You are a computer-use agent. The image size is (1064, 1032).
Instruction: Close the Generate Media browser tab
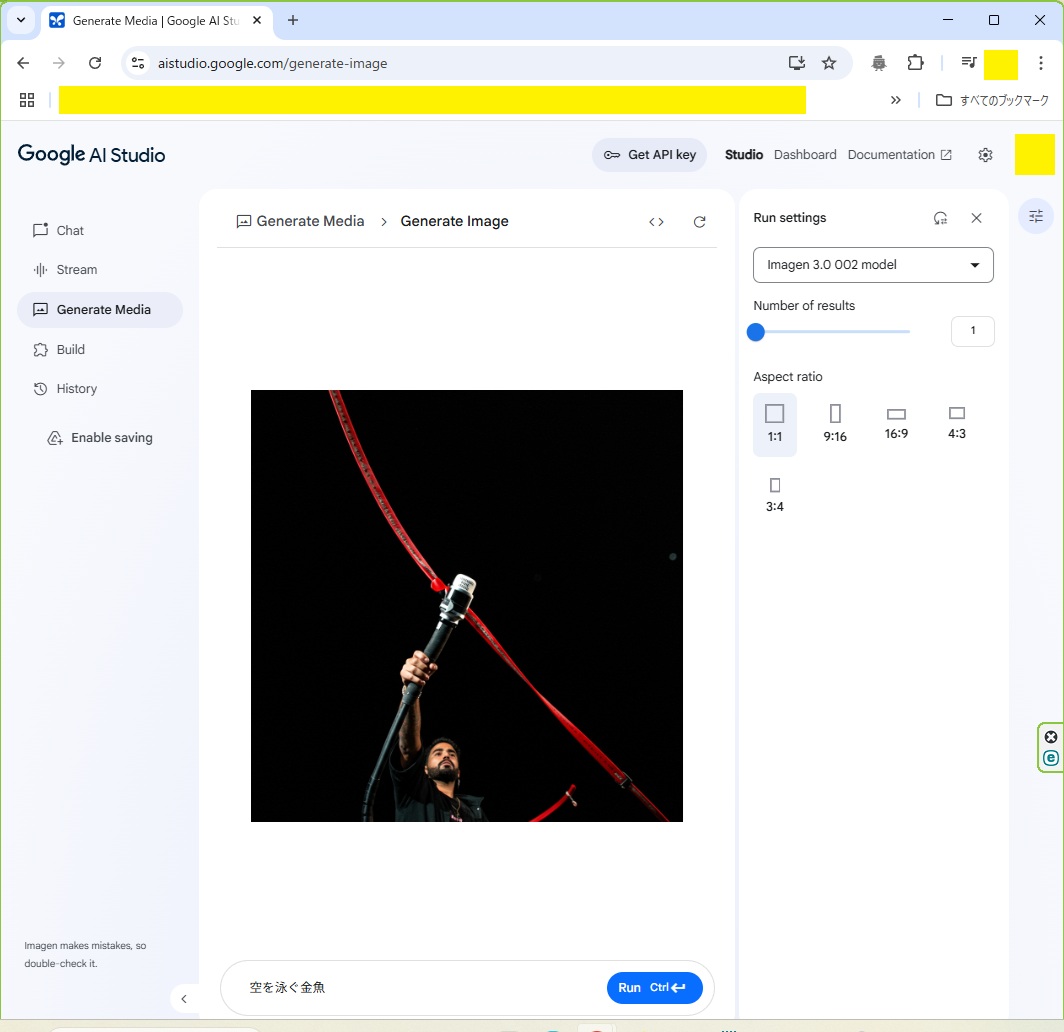click(257, 20)
